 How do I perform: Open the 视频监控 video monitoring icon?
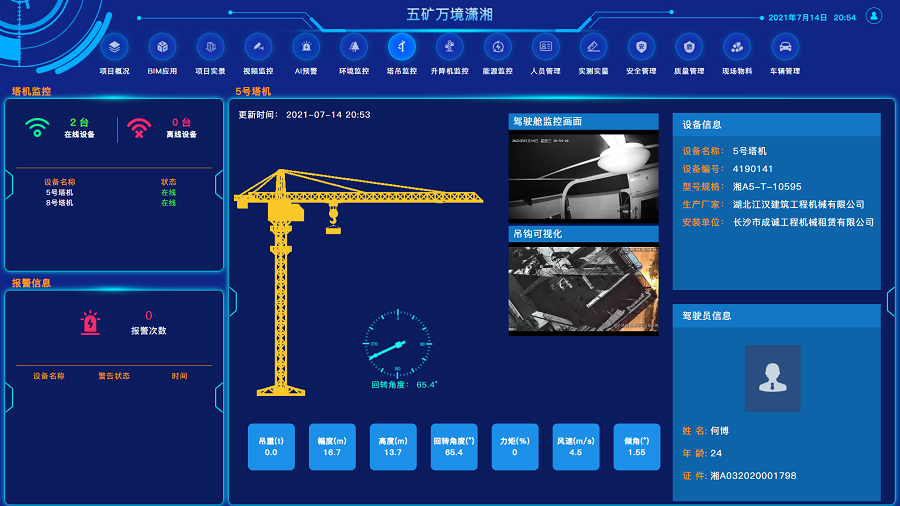pyautogui.click(x=258, y=47)
